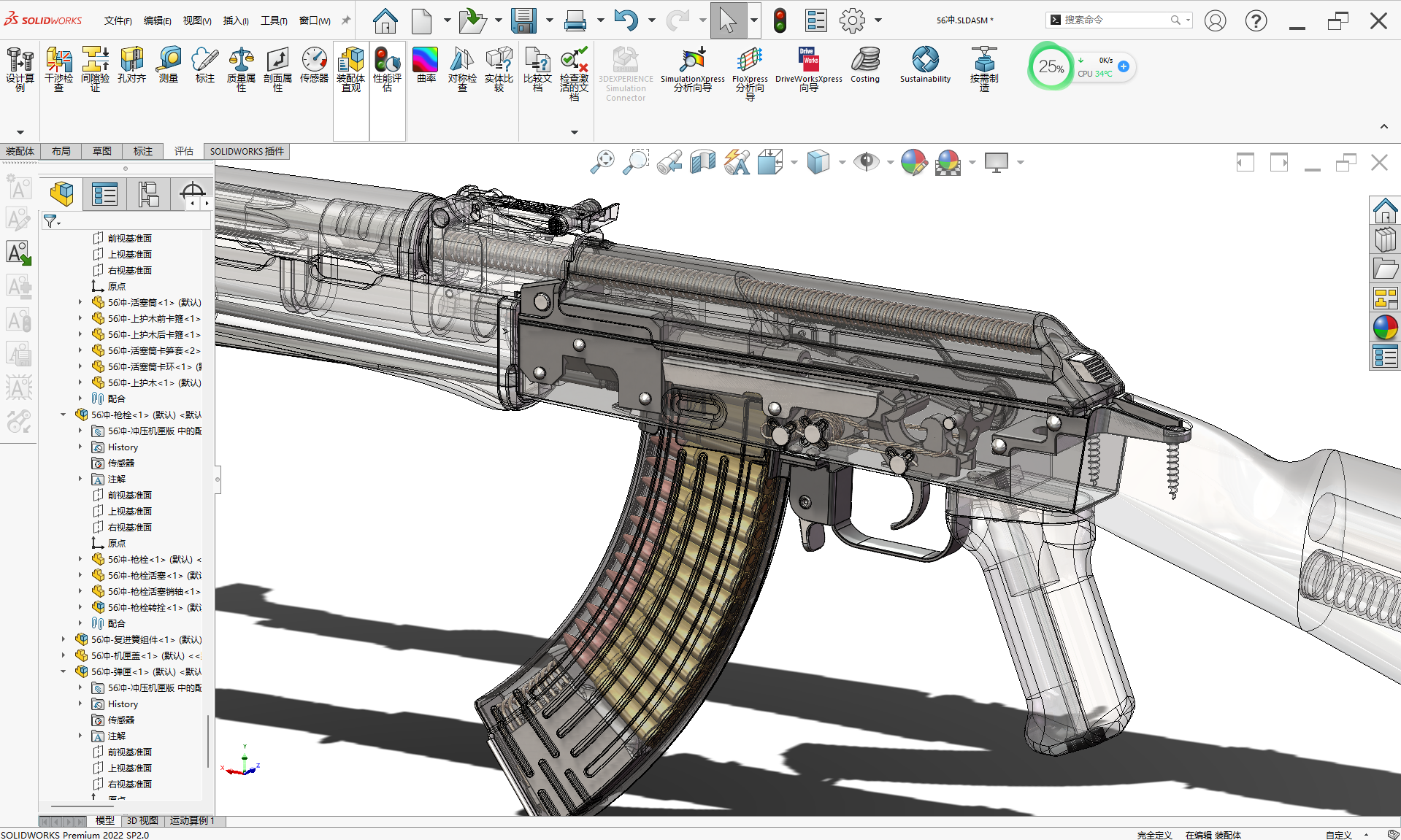The width and height of the screenshot is (1401, 840).
Task: Select the 测量 measure tool
Action: tap(169, 65)
